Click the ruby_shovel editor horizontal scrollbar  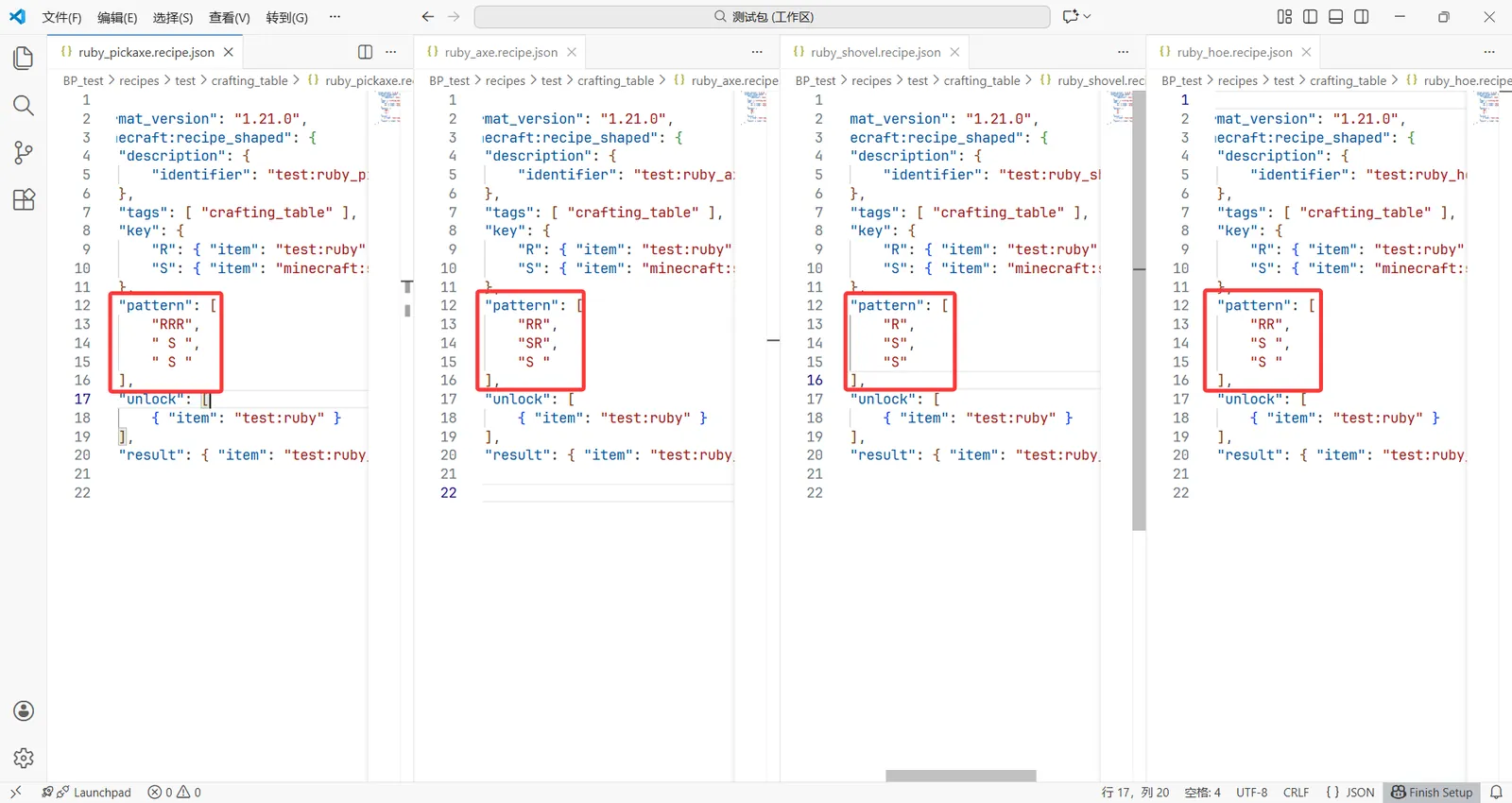coord(960,776)
